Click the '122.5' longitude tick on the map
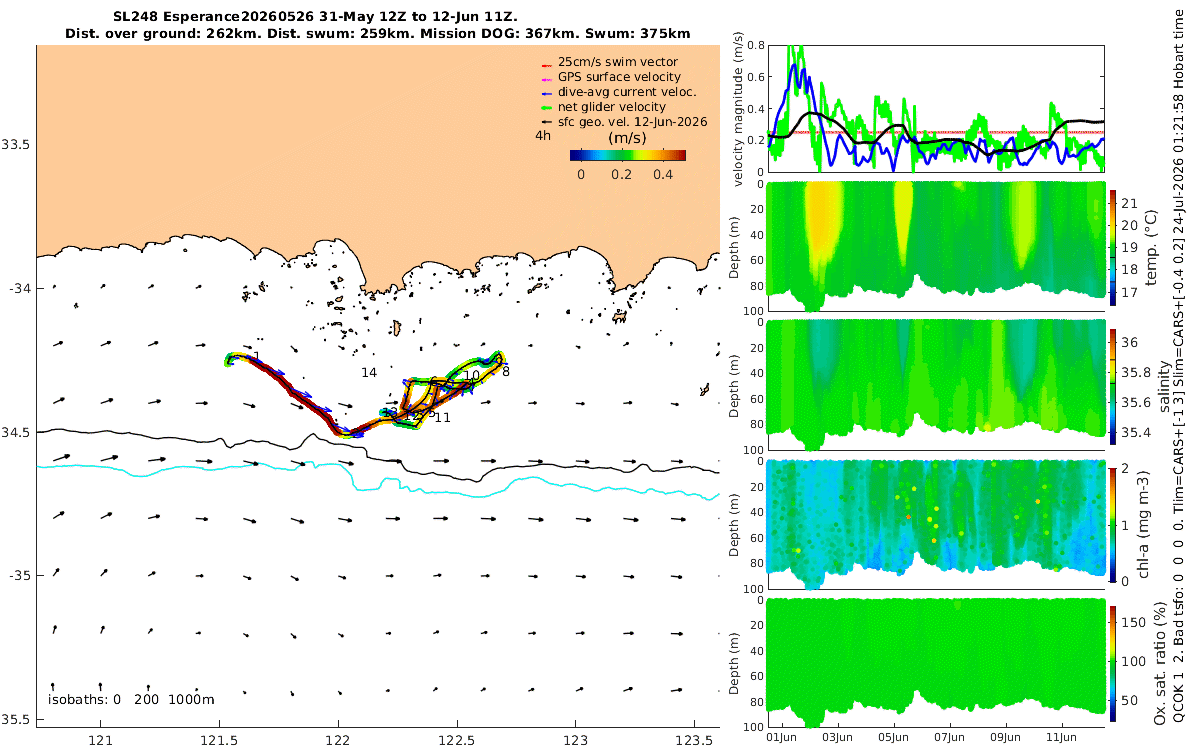The height and width of the screenshot is (750, 1200). (457, 741)
